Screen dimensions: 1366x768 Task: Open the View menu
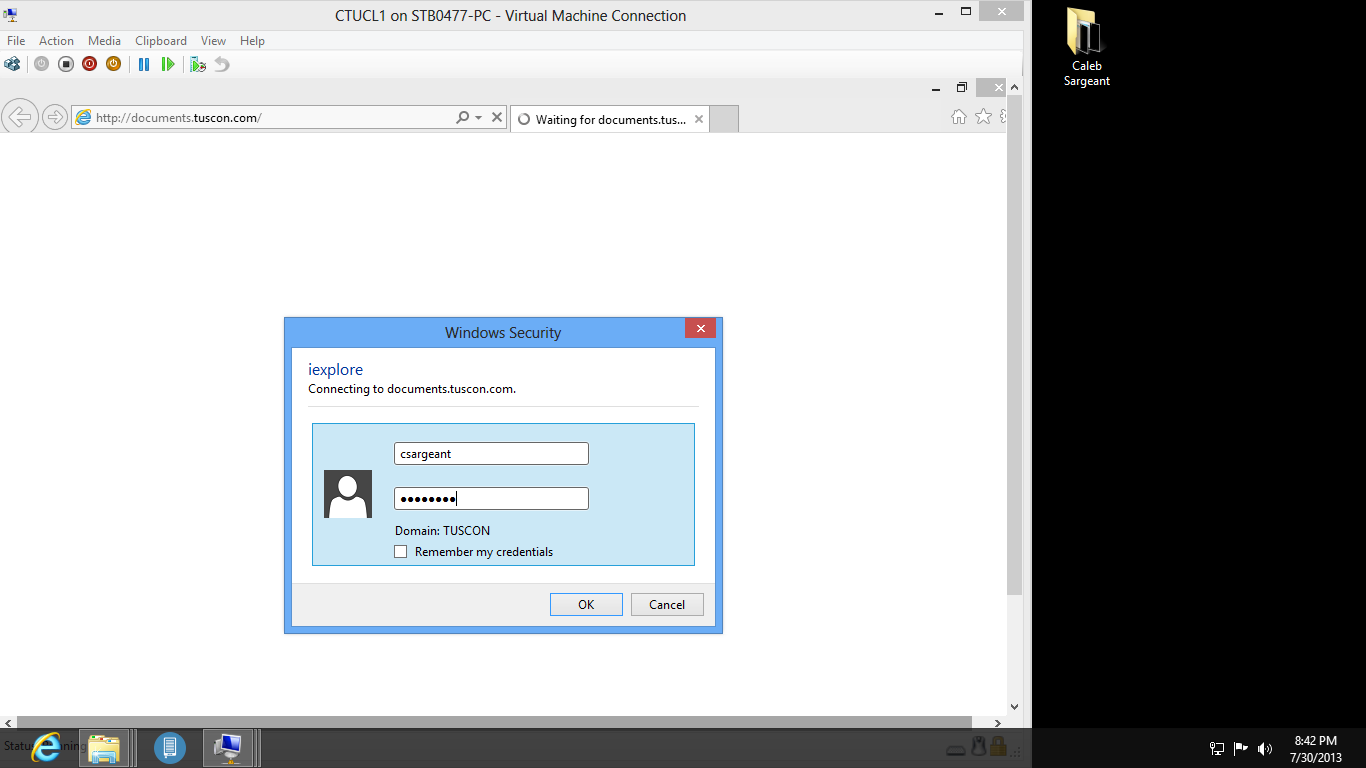[x=213, y=41]
